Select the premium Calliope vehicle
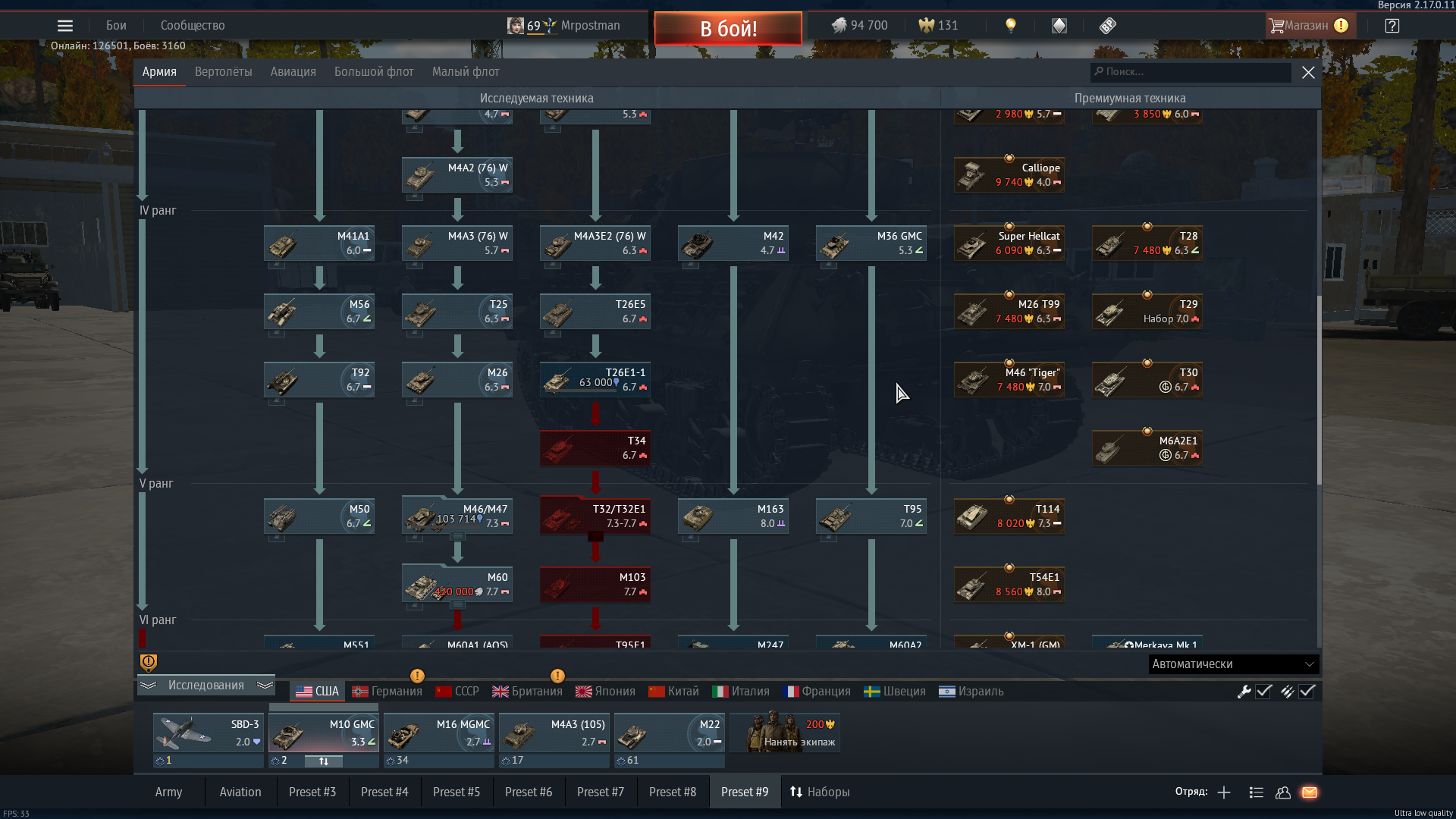 tap(1009, 174)
